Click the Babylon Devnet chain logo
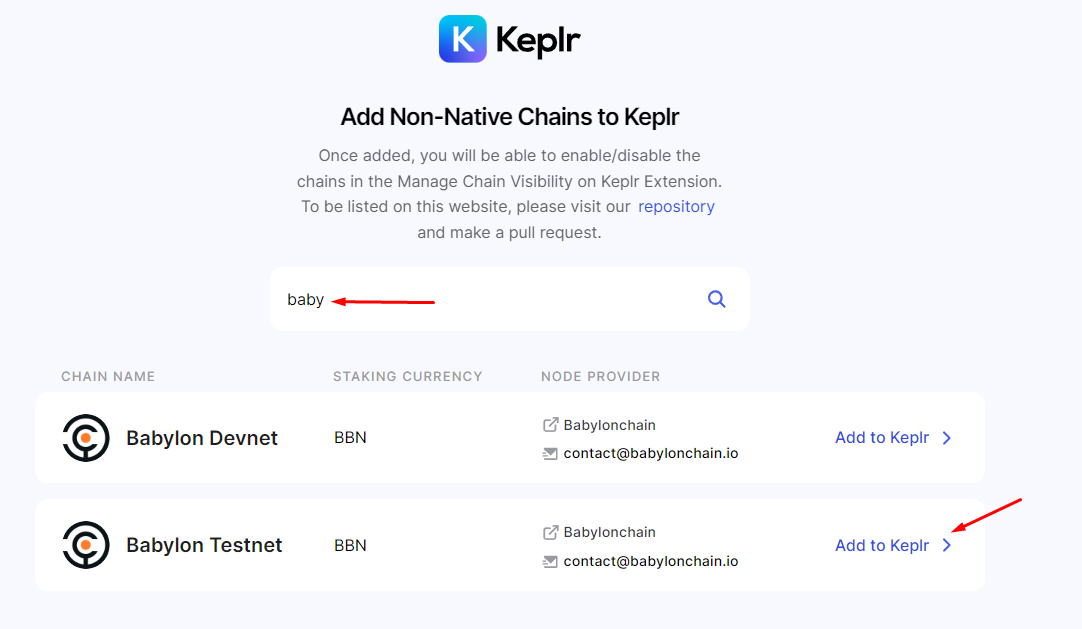This screenshot has width=1082, height=629. 86,438
